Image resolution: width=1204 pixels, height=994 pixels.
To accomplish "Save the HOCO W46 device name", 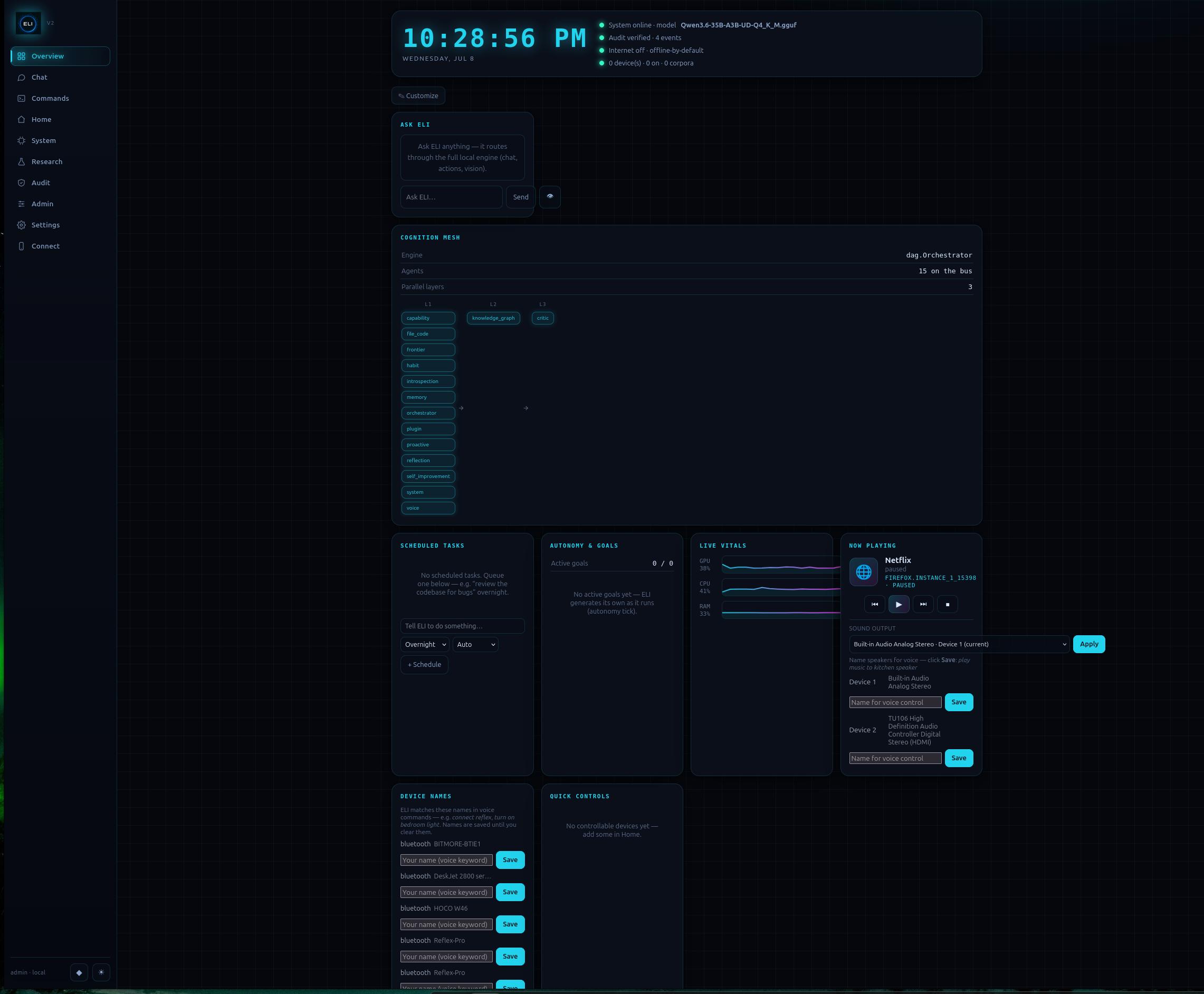I will click(510, 924).
